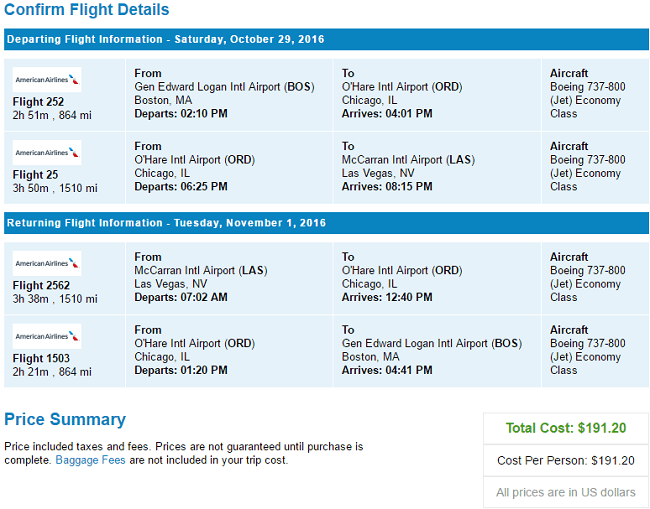Click McCarran Intl Airport (LAS) destination text
Image resolution: width=650 pixels, height=509 pixels.
click(408, 160)
